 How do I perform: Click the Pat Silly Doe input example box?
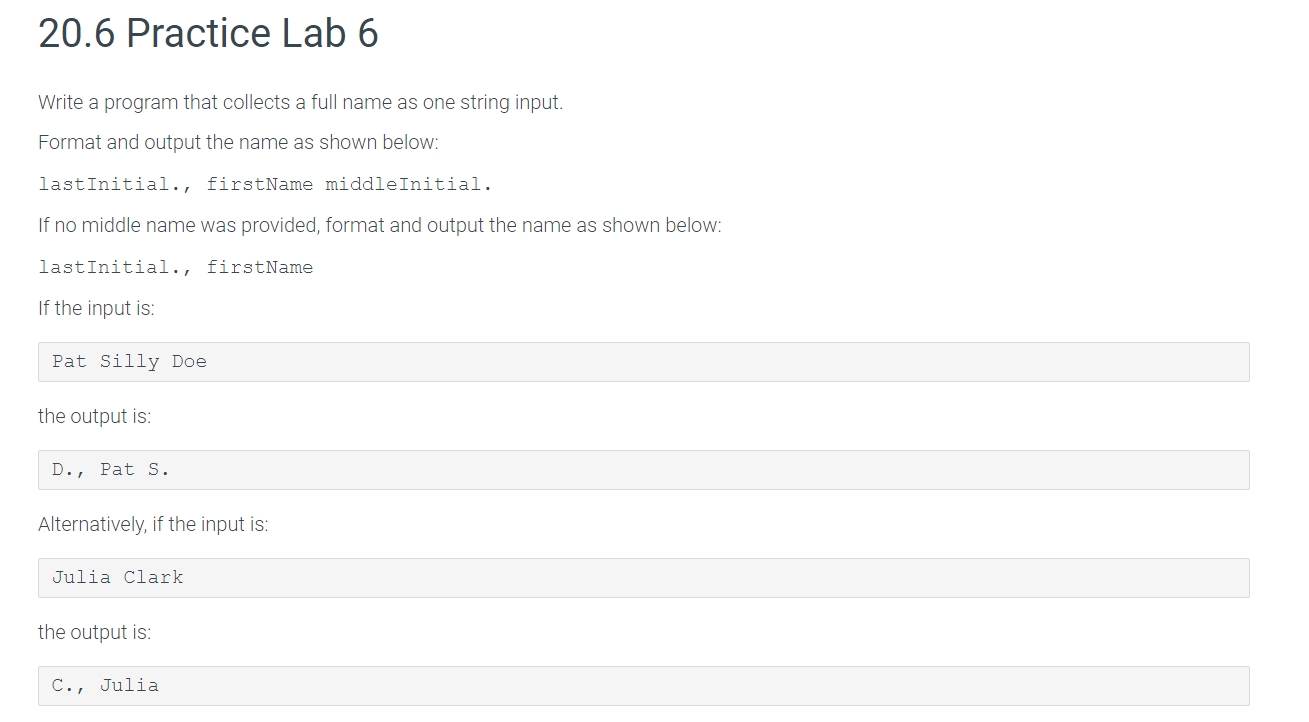[x=644, y=362]
